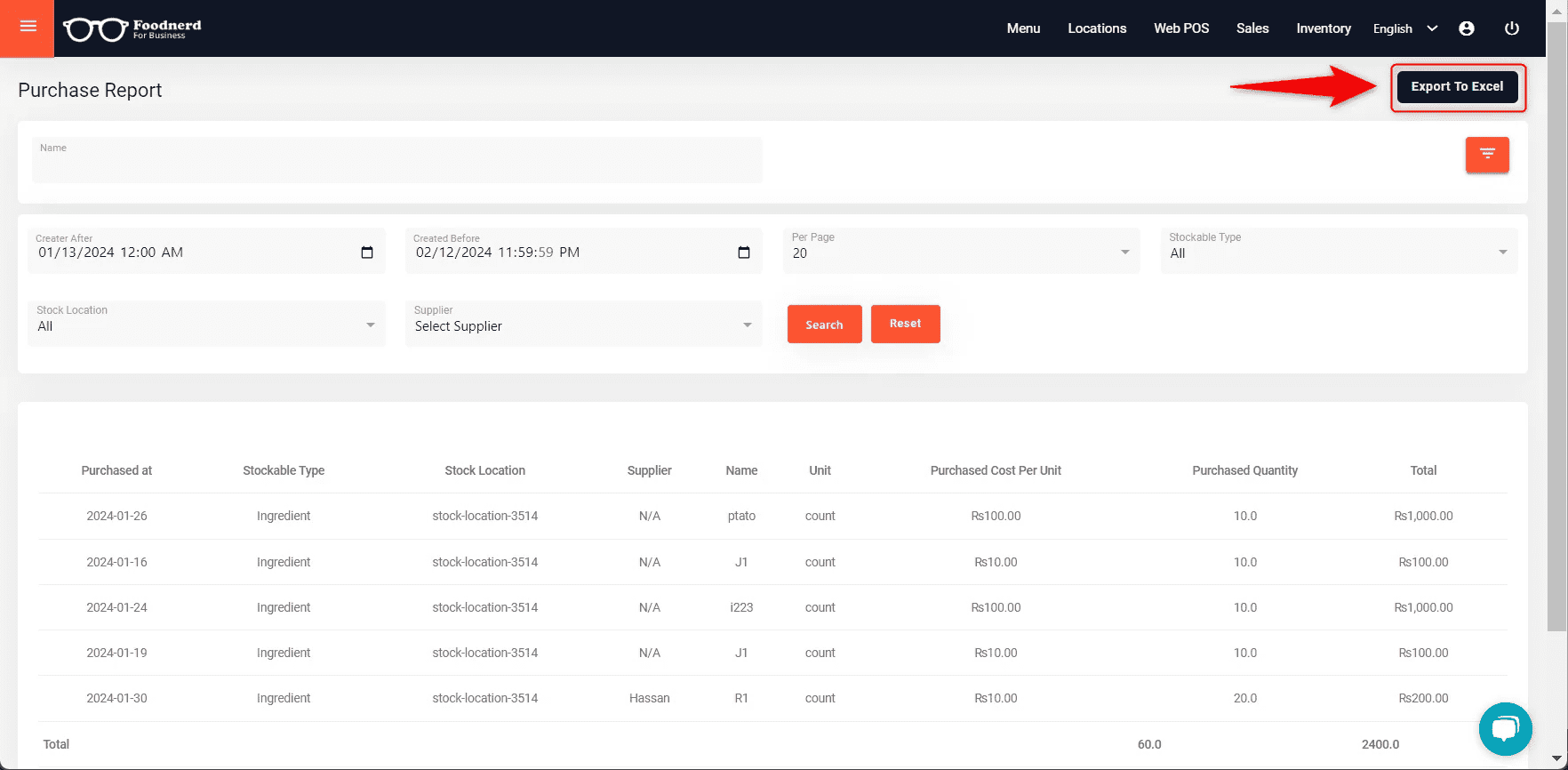Viewport: 1568px width, 770px height.
Task: Click the power logout icon
Action: point(1511,28)
